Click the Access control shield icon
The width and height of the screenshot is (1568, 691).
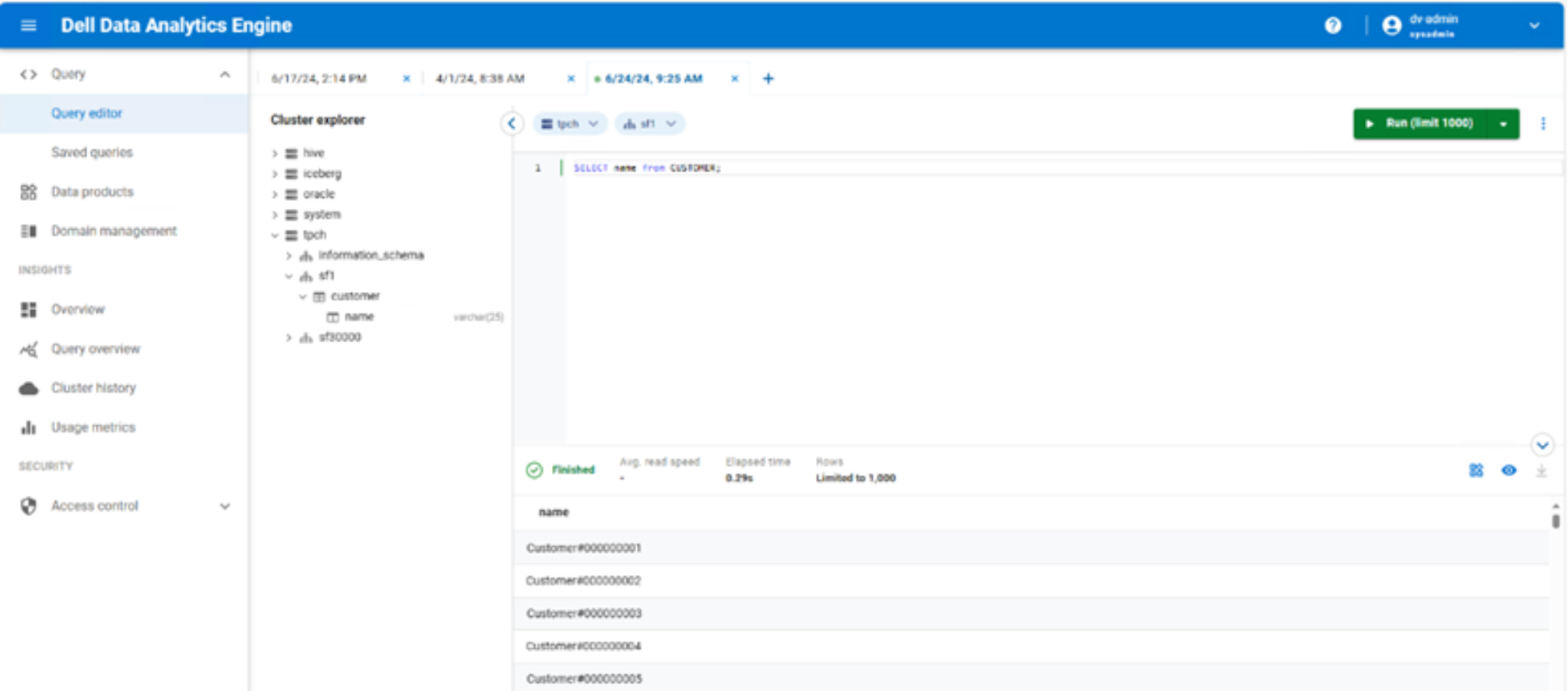(x=29, y=506)
